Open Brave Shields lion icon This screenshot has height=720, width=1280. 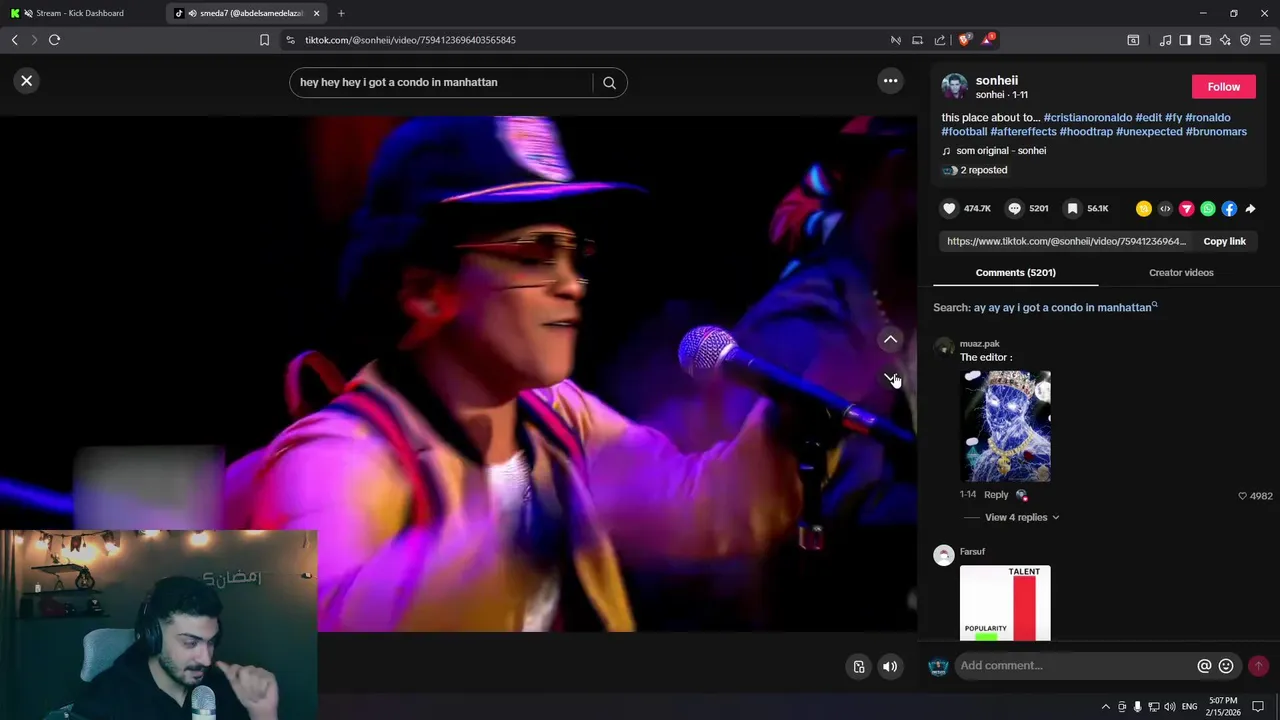(964, 40)
